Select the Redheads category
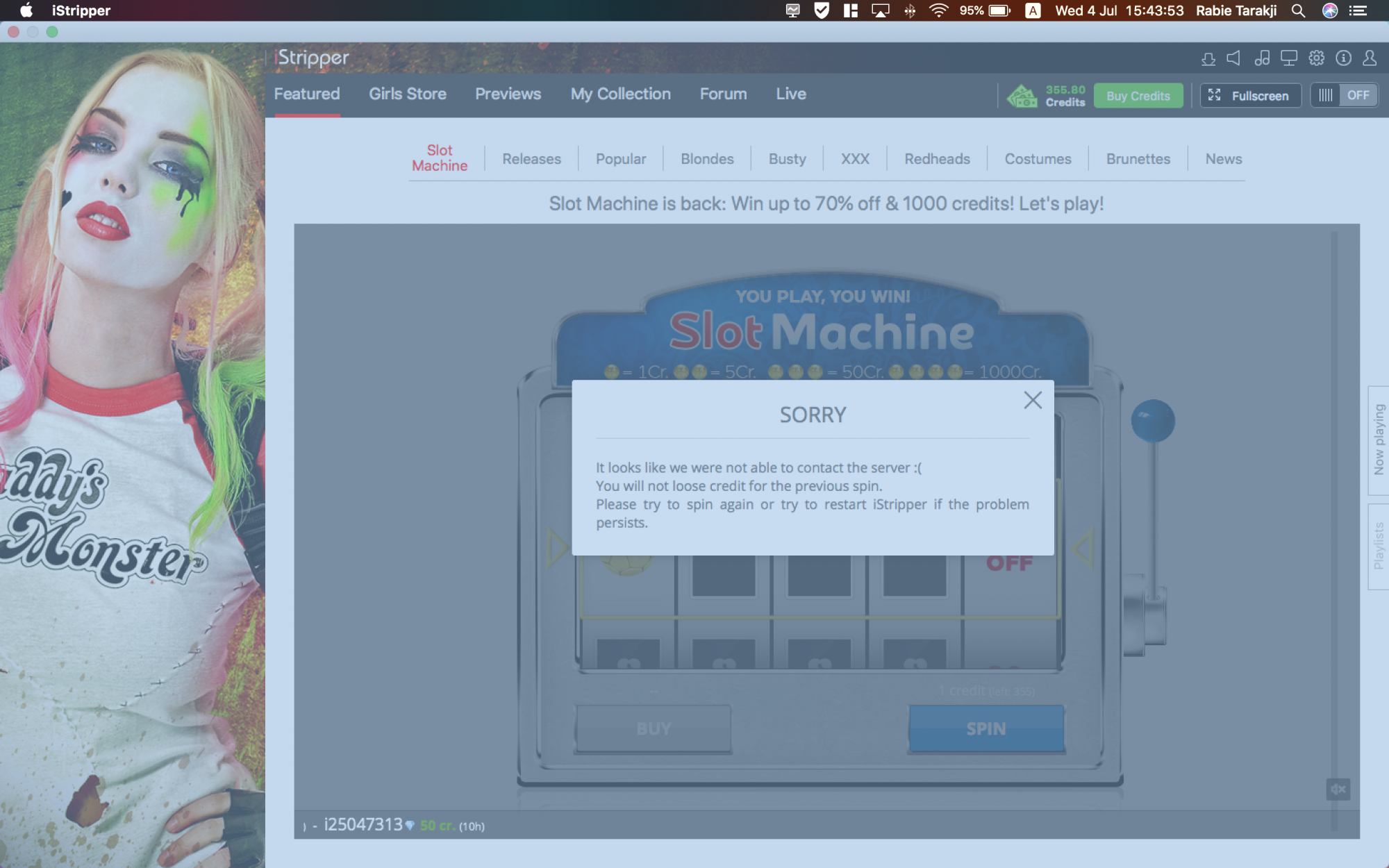1389x868 pixels. [937, 159]
